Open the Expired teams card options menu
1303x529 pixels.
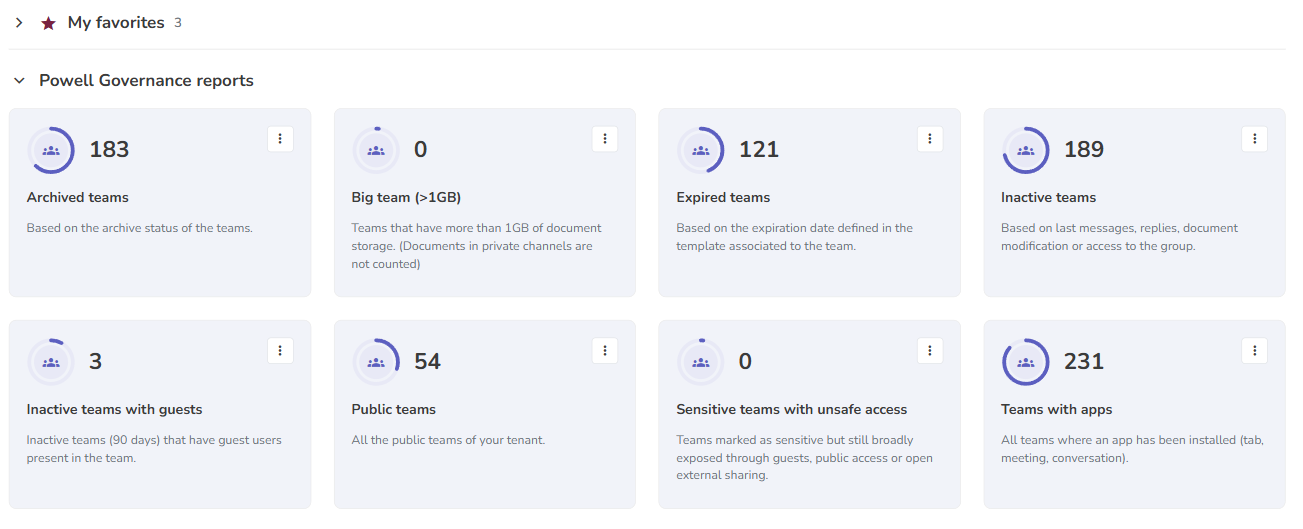pos(930,139)
